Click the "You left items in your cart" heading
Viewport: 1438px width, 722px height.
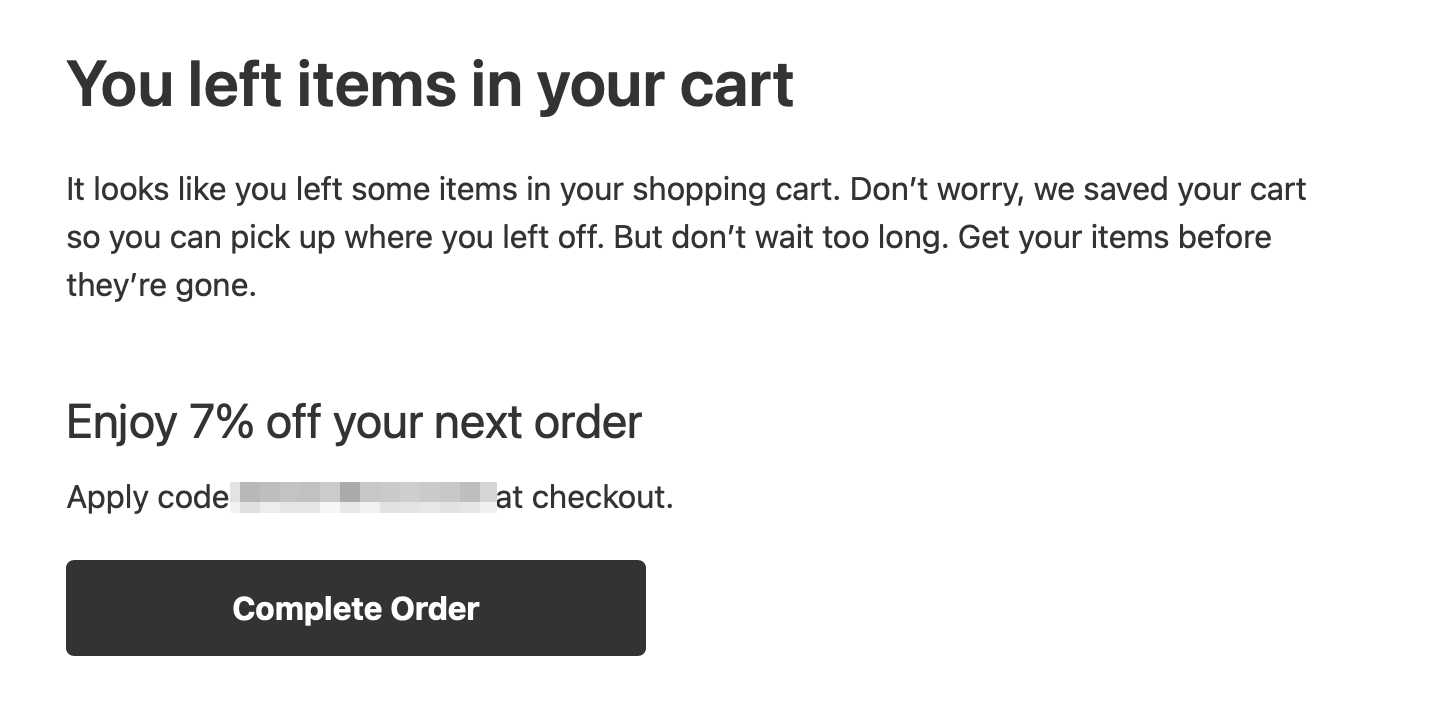pos(430,85)
